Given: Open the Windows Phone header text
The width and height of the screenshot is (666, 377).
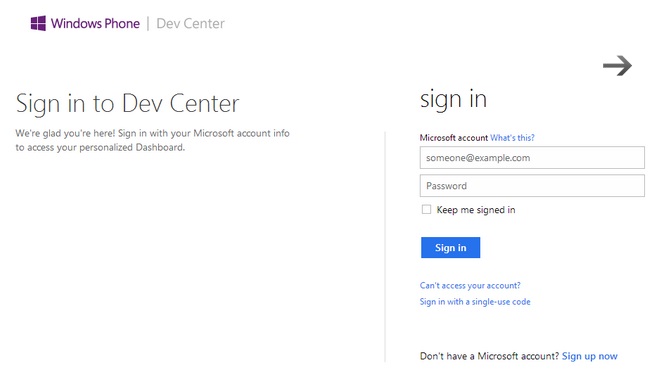Looking at the screenshot, I should (95, 23).
